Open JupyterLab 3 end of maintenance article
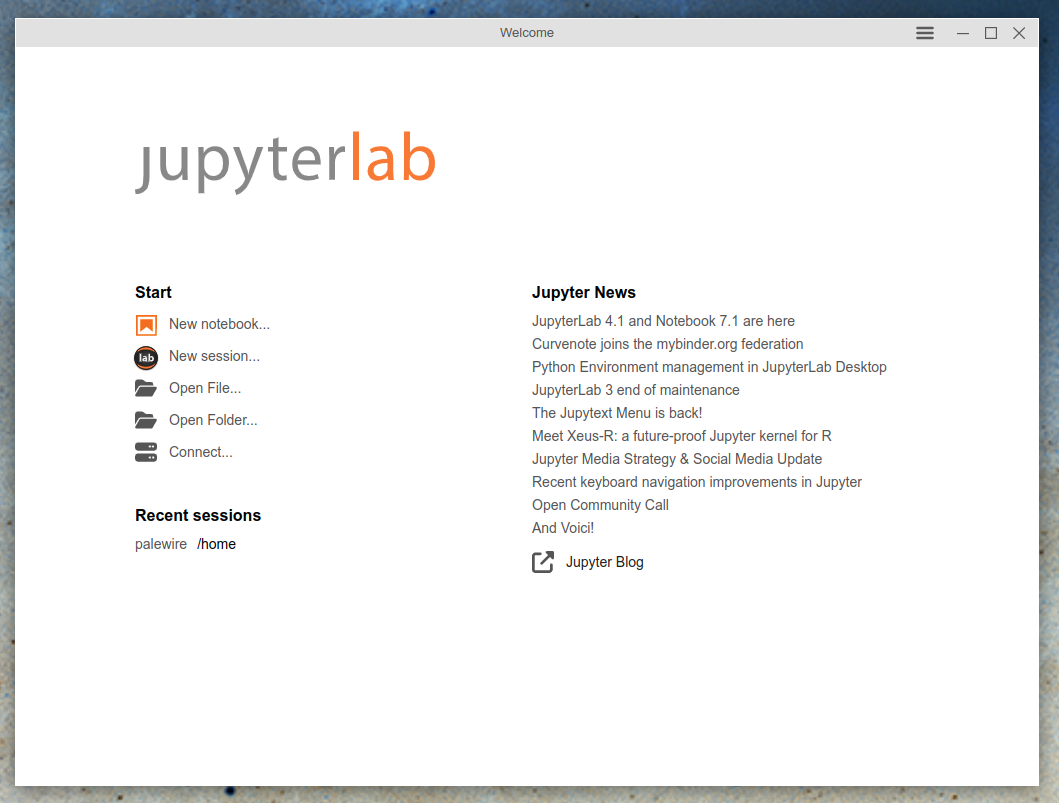1059x803 pixels. pyautogui.click(x=636, y=390)
